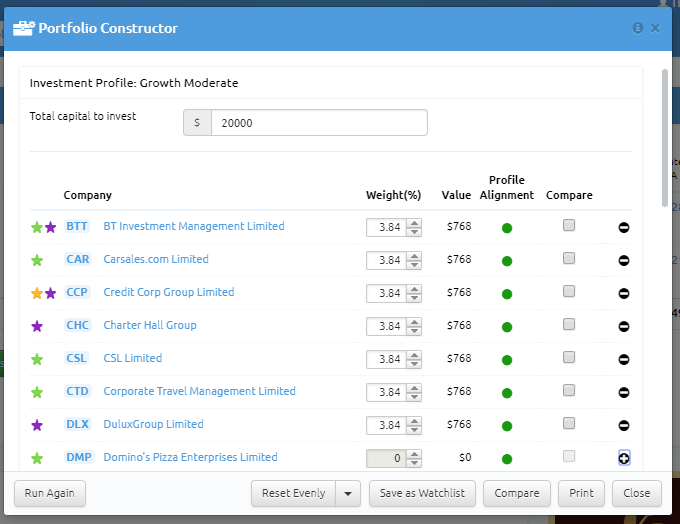Close dialog with the header X icon
Viewport: 680px width, 524px height.
pyautogui.click(x=655, y=28)
